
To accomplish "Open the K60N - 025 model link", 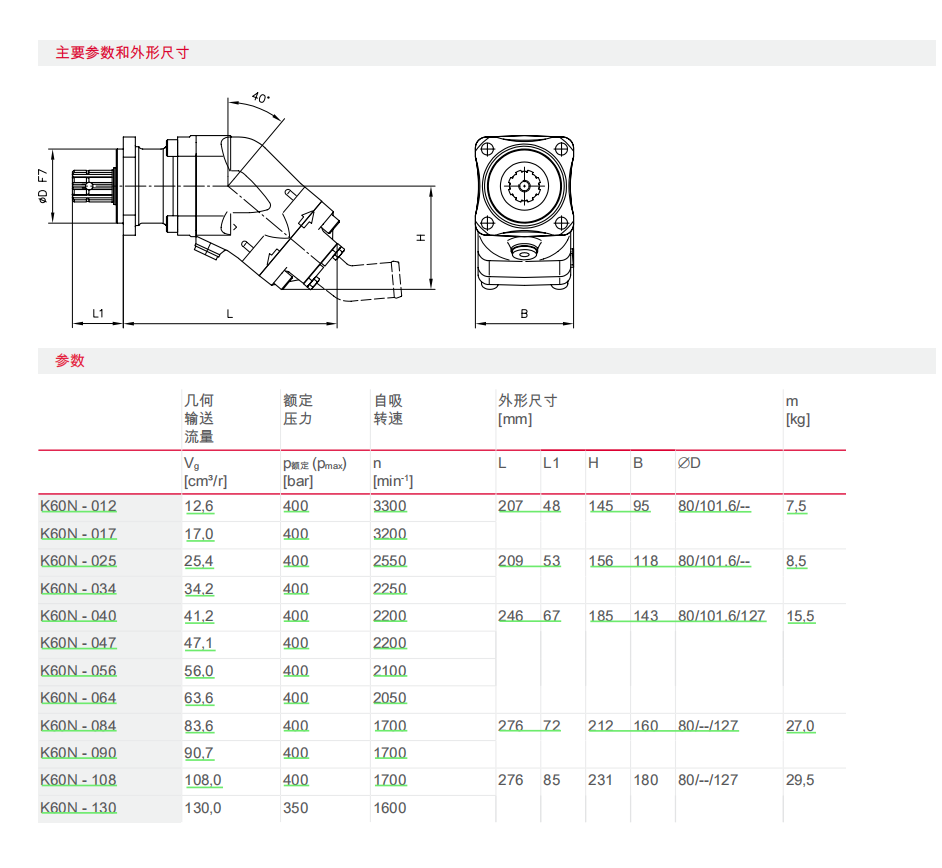I will click(x=78, y=562).
